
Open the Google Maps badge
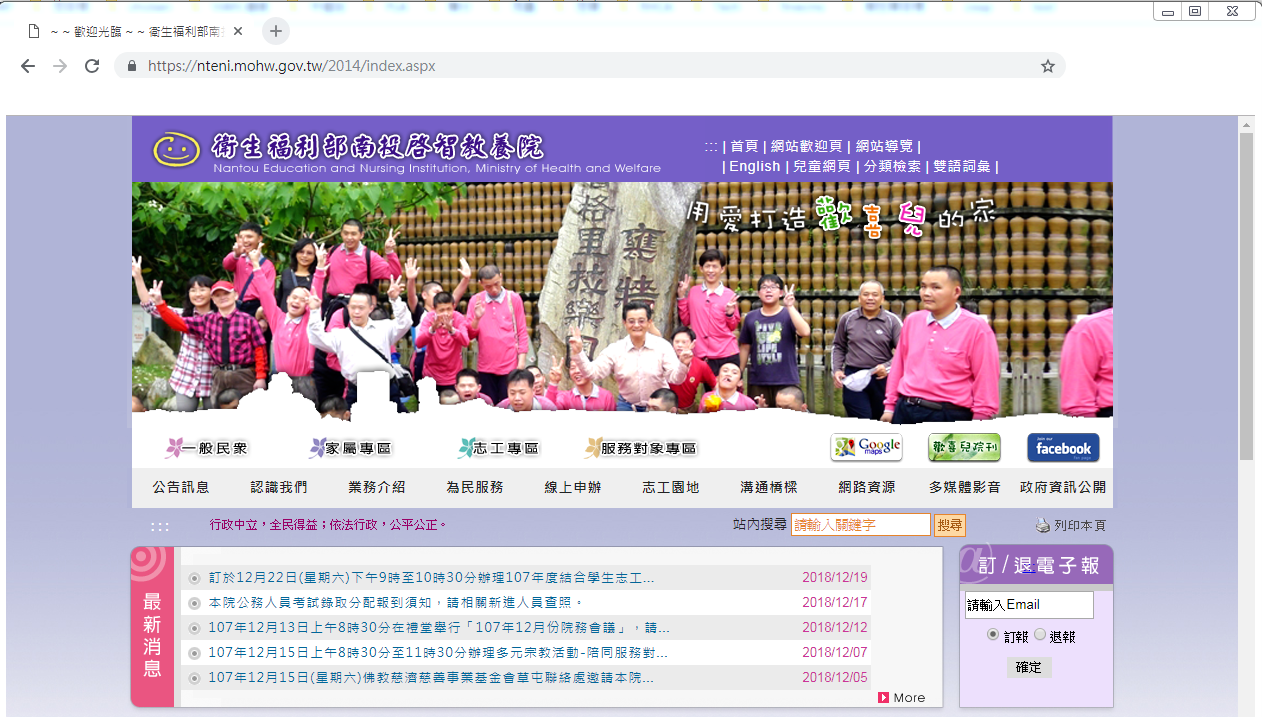click(866, 447)
